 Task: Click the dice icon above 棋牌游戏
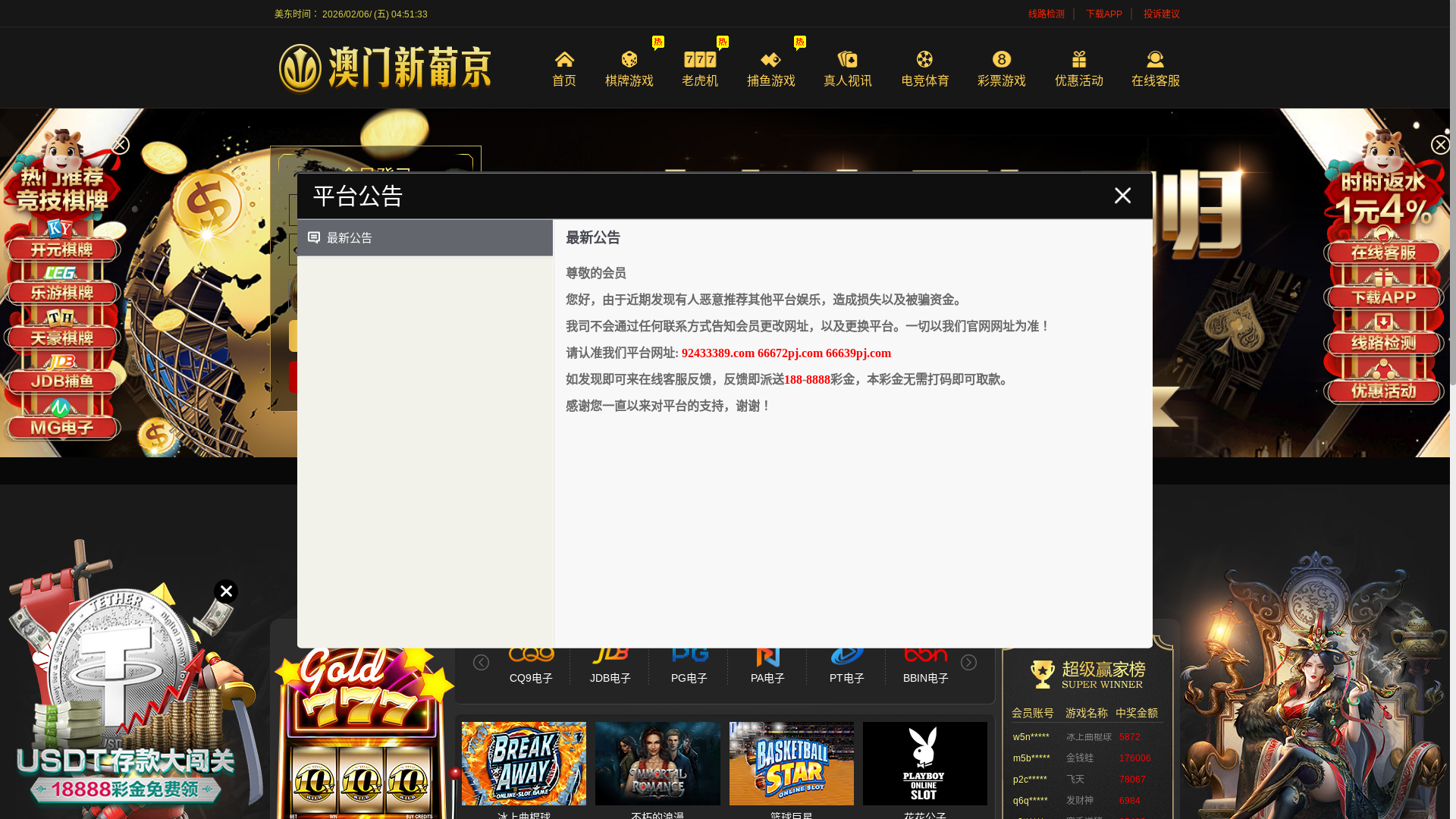[629, 59]
